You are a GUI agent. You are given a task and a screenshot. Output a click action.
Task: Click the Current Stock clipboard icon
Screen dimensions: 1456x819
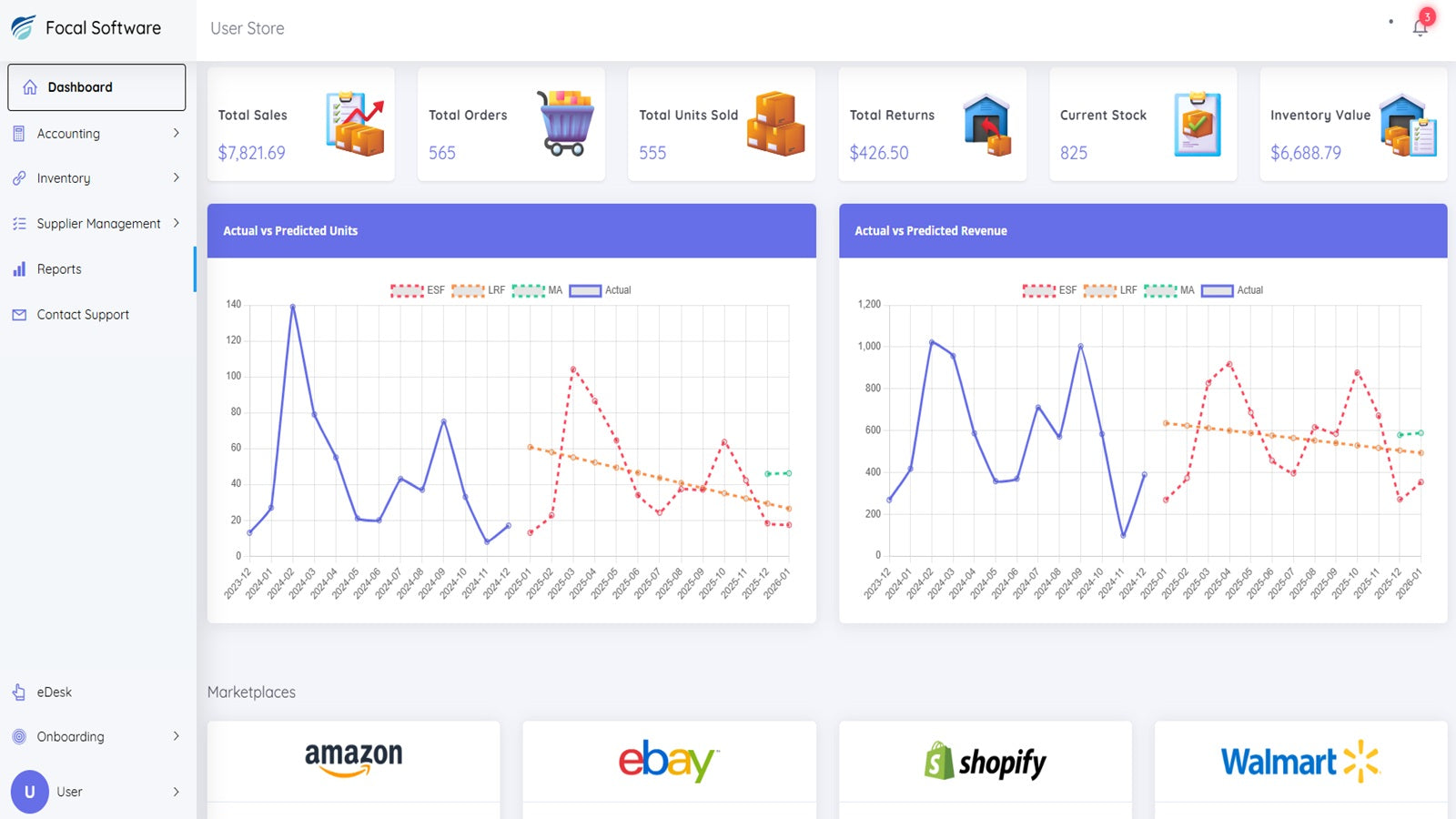pyautogui.click(x=1198, y=124)
